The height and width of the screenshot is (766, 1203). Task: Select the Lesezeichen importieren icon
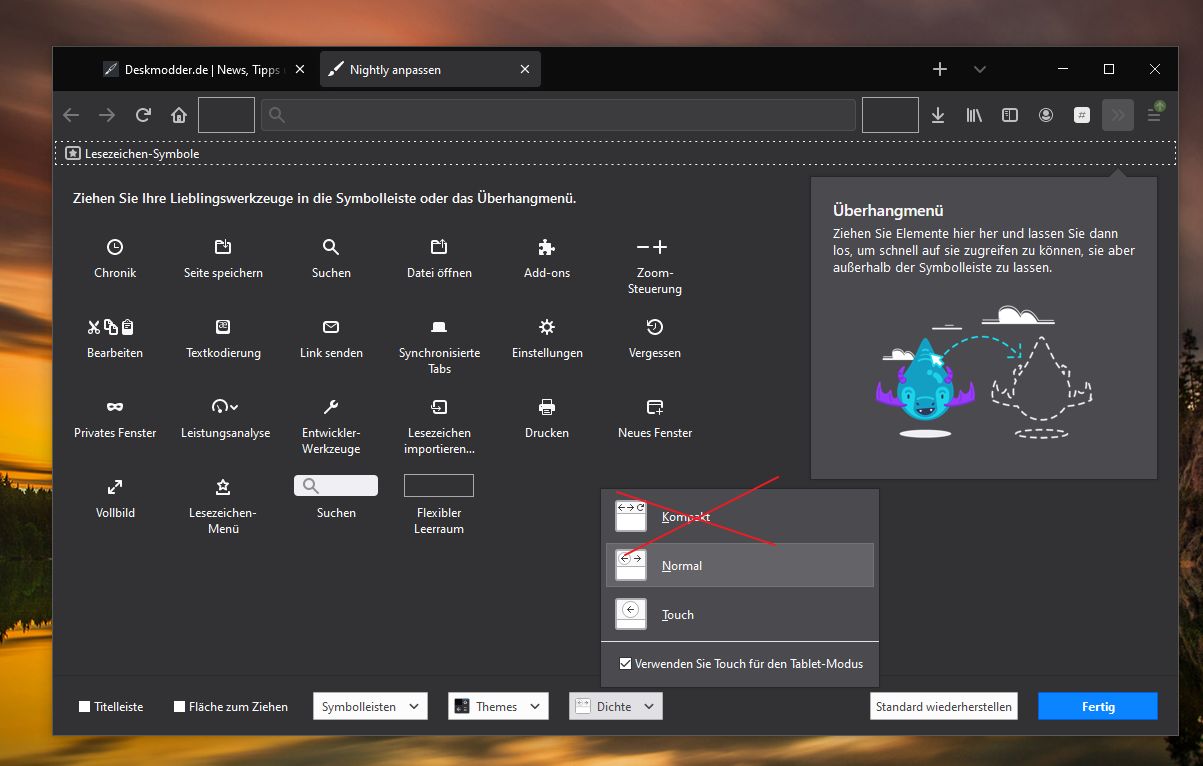[x=439, y=407]
